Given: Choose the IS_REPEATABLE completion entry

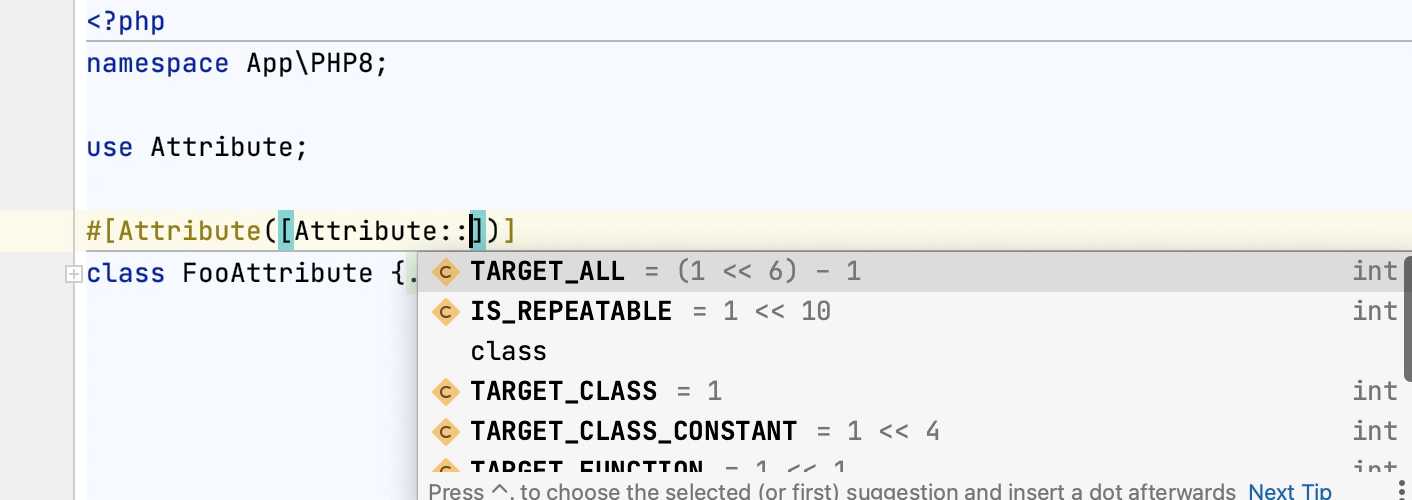Looking at the screenshot, I should pos(571,312).
